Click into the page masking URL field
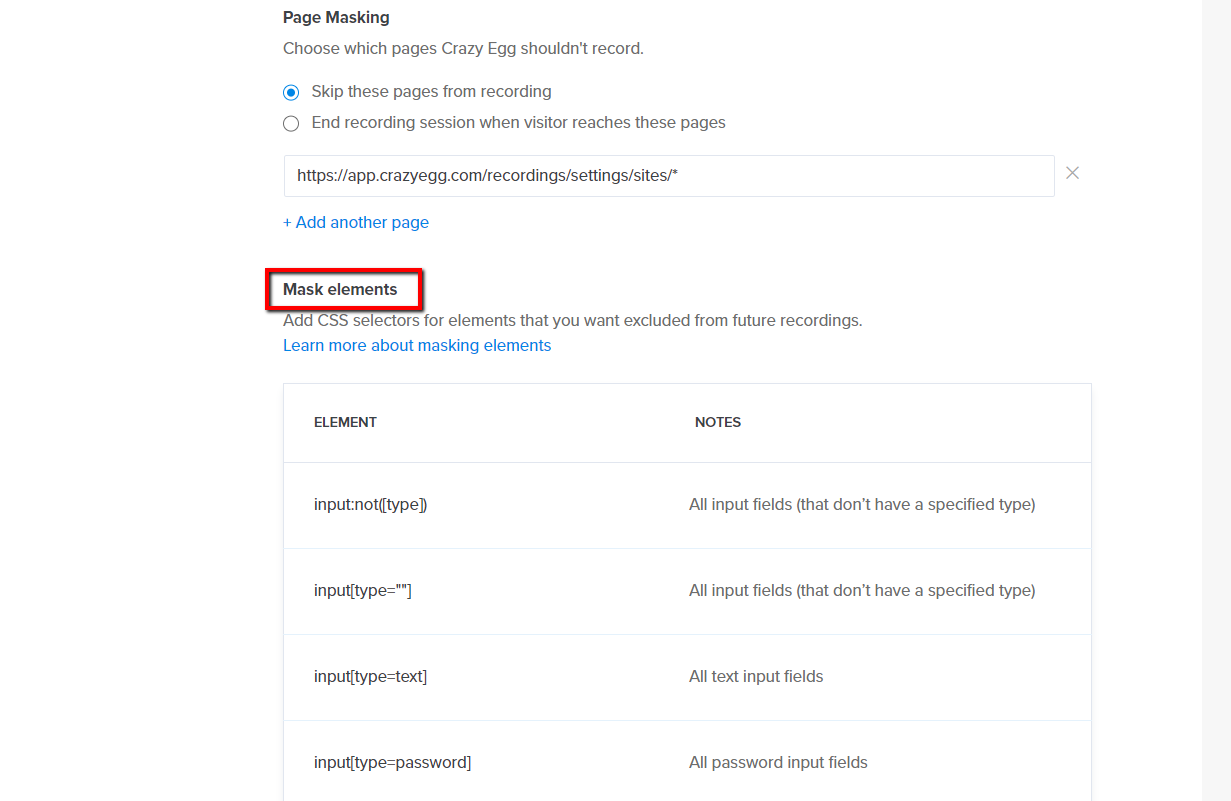This screenshot has width=1231, height=801. (669, 175)
